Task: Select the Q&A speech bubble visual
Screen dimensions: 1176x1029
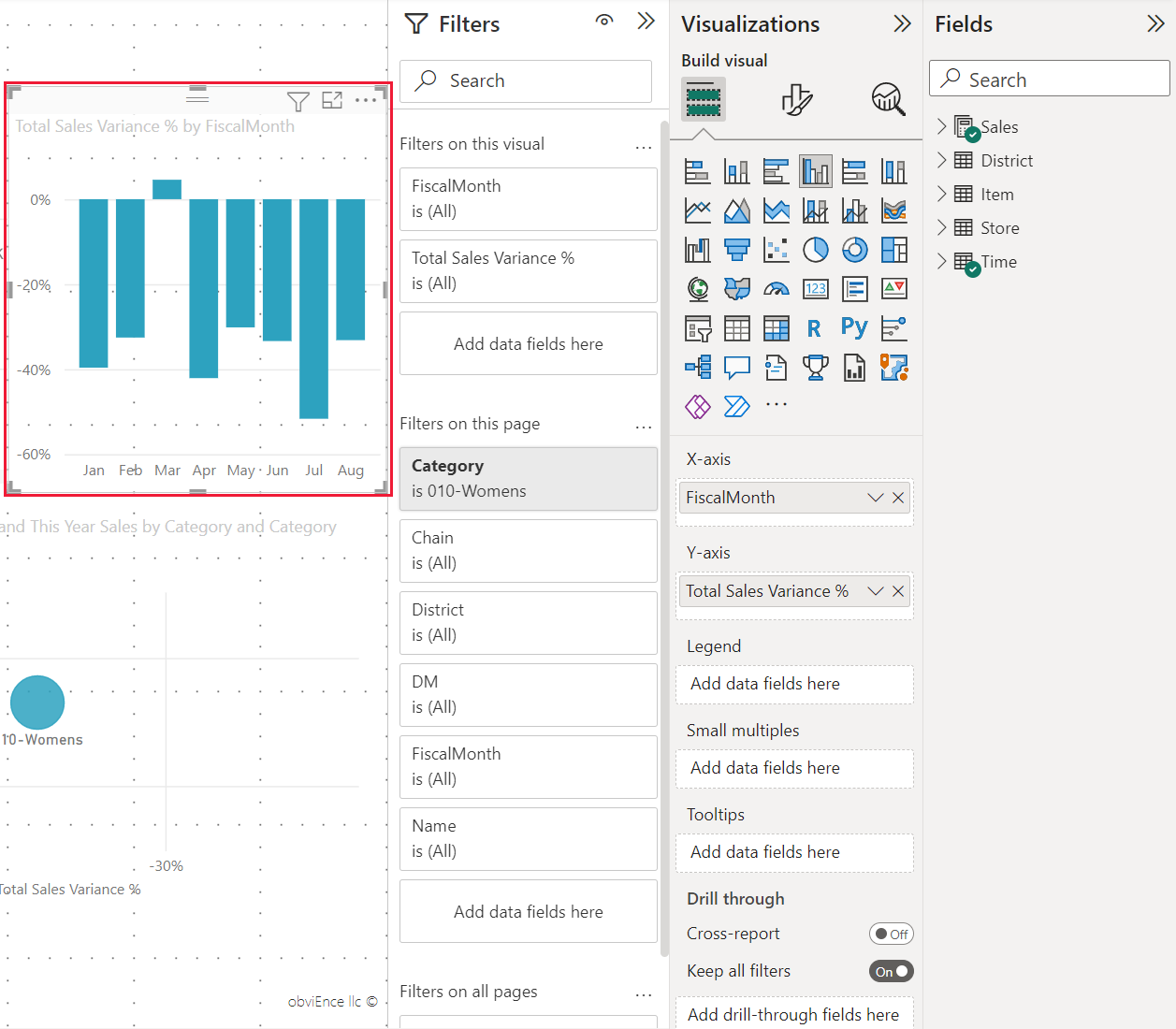Action: (x=737, y=367)
